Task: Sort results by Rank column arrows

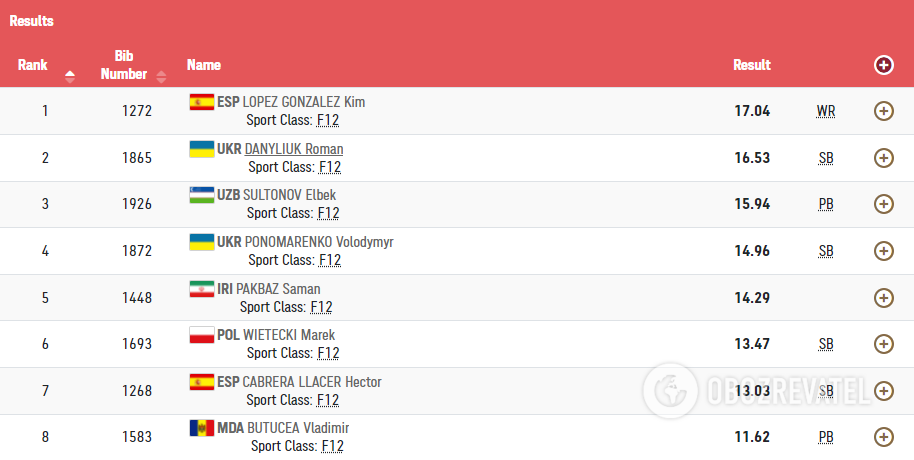Action: coord(70,75)
